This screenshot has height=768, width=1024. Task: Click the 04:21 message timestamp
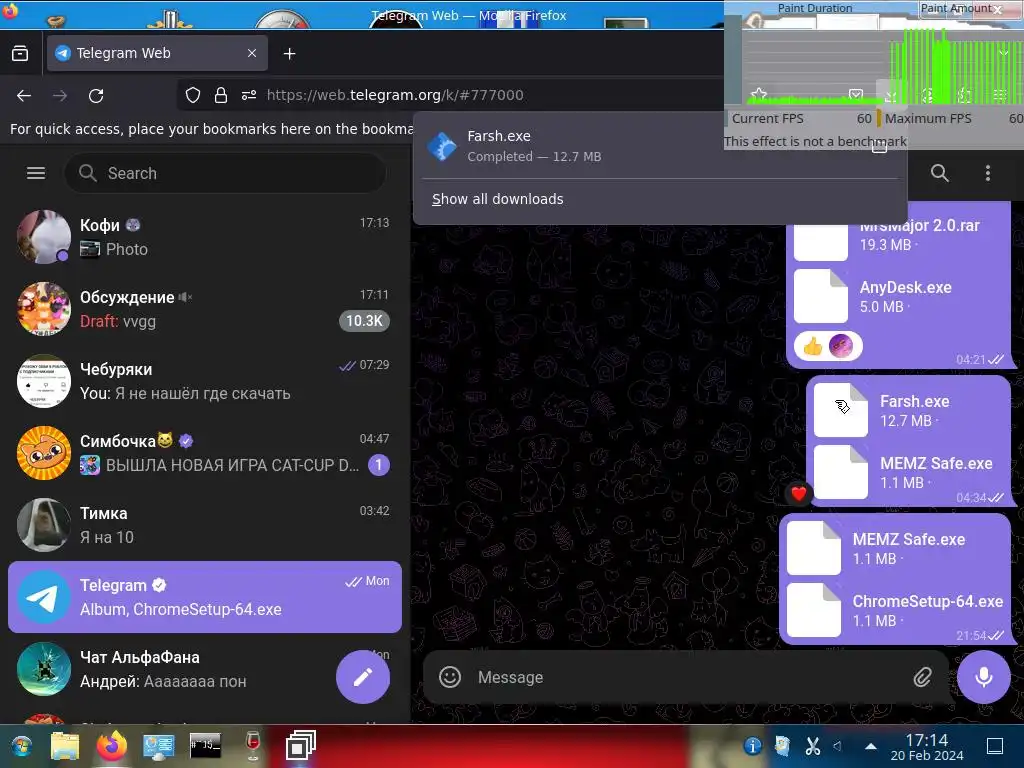coord(970,360)
